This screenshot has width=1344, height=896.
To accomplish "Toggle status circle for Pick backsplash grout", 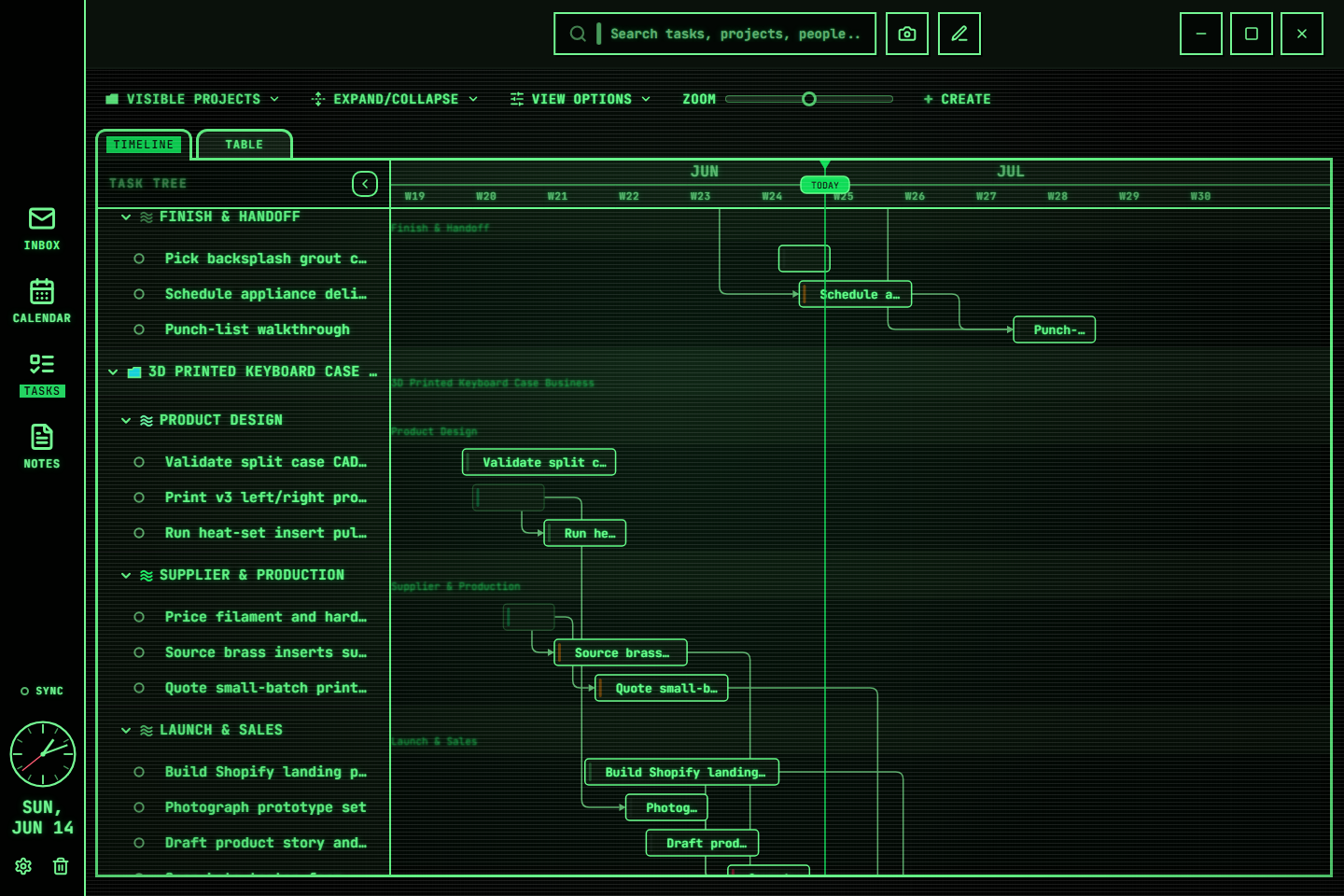I will point(139,259).
